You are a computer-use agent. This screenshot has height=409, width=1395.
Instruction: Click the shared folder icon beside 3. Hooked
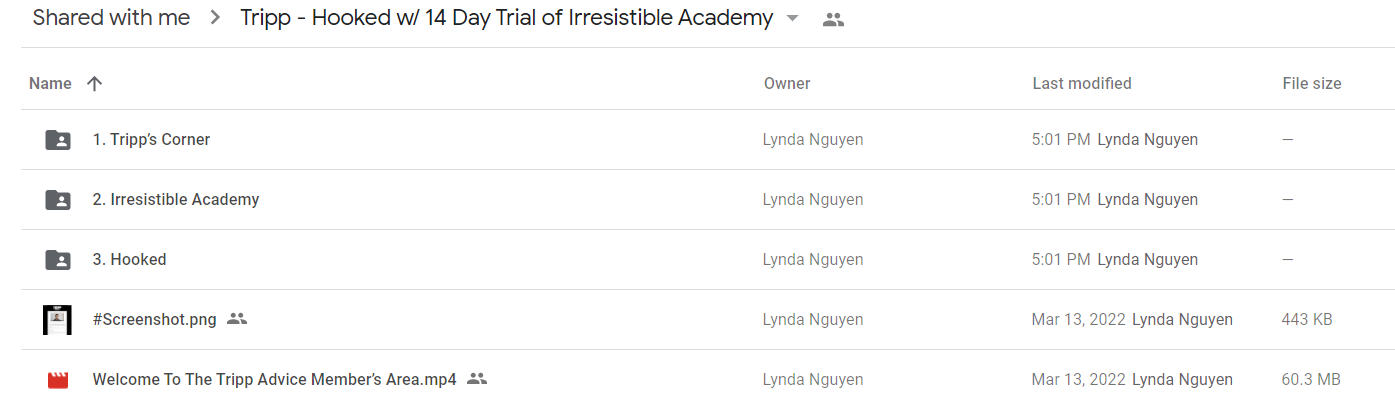tap(58, 260)
